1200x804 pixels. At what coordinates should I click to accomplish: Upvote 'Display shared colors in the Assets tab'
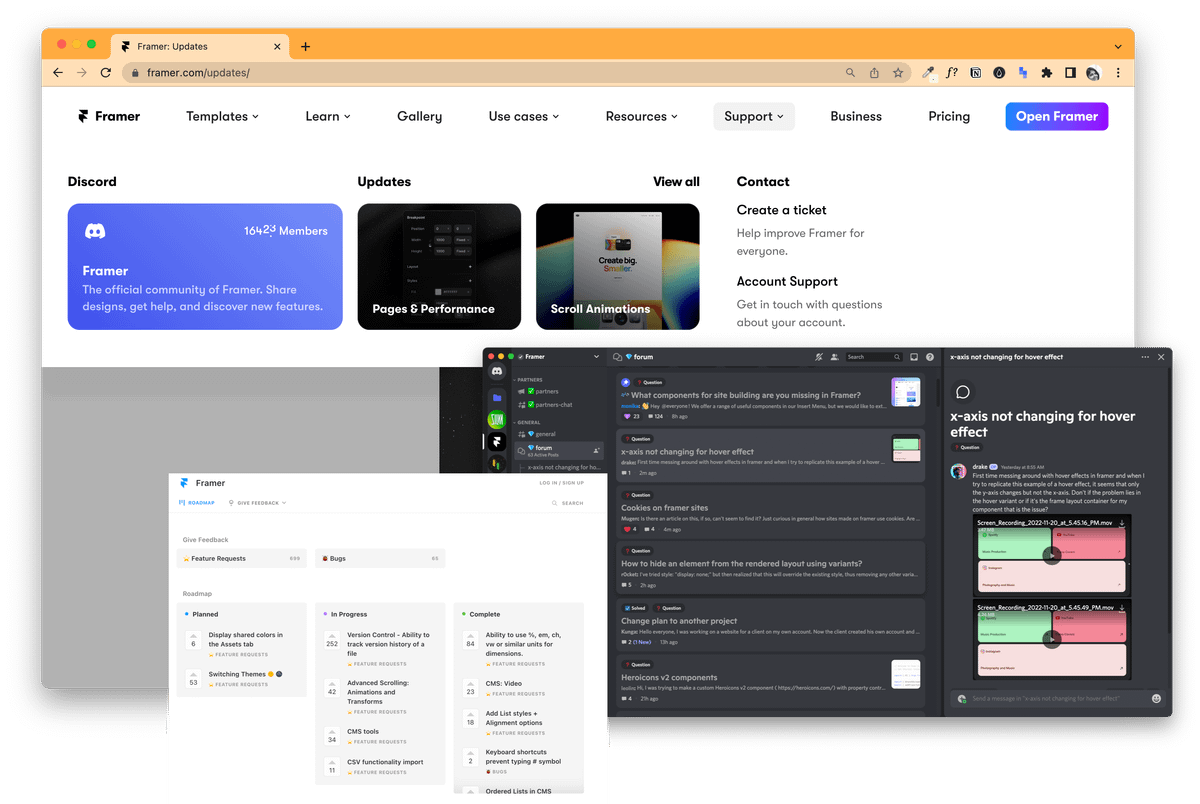point(193,640)
